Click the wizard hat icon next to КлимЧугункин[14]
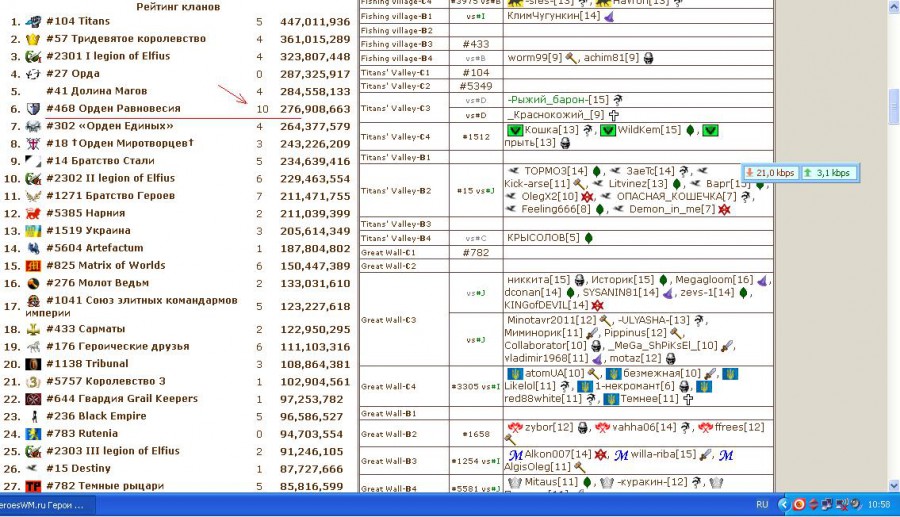The width and height of the screenshot is (900, 517). point(608,16)
